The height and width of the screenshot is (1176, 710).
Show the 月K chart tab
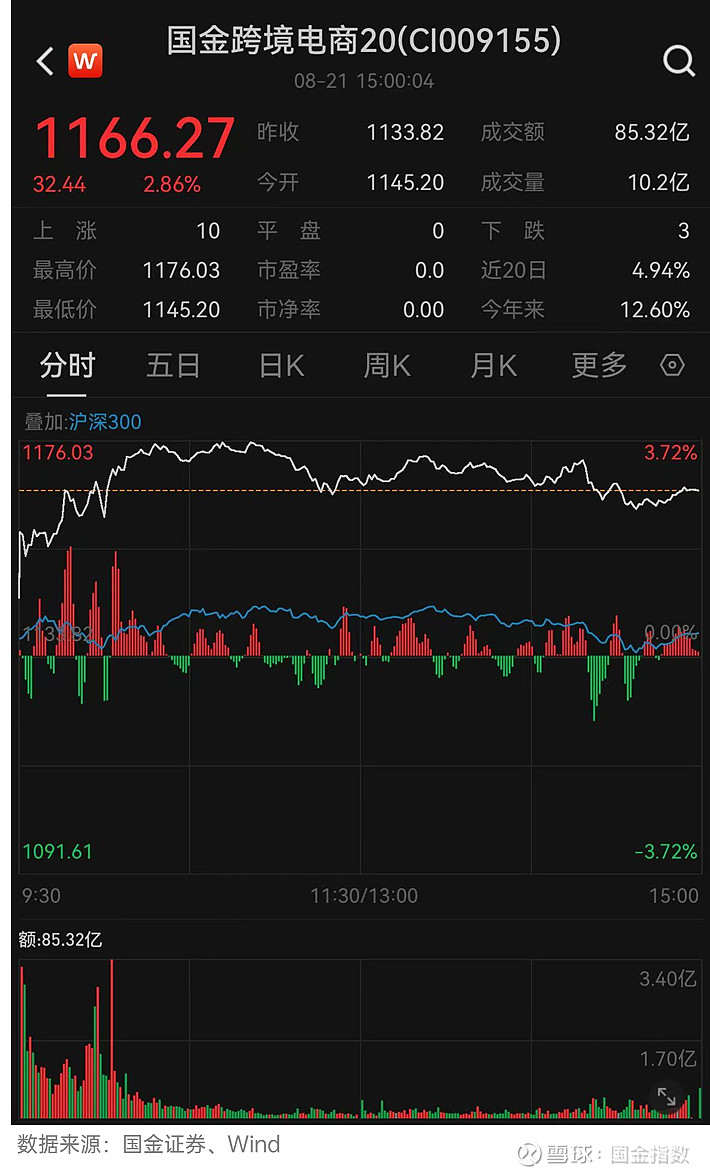point(493,366)
